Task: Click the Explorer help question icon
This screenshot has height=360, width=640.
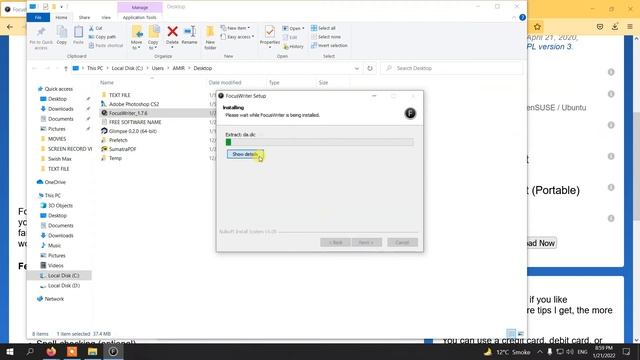Action: [x=522, y=18]
